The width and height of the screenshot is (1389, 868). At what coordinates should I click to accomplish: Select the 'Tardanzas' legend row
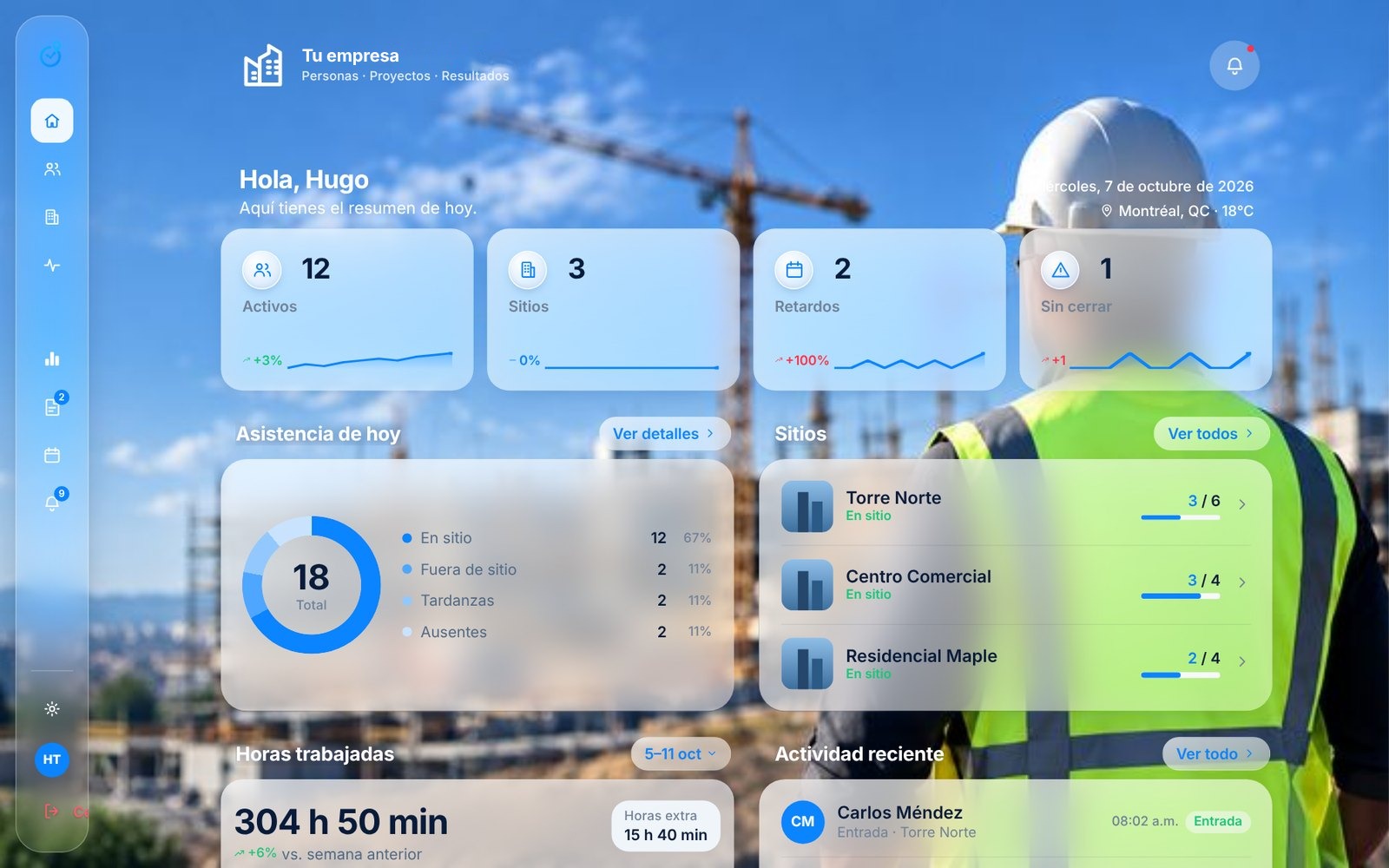click(556, 601)
